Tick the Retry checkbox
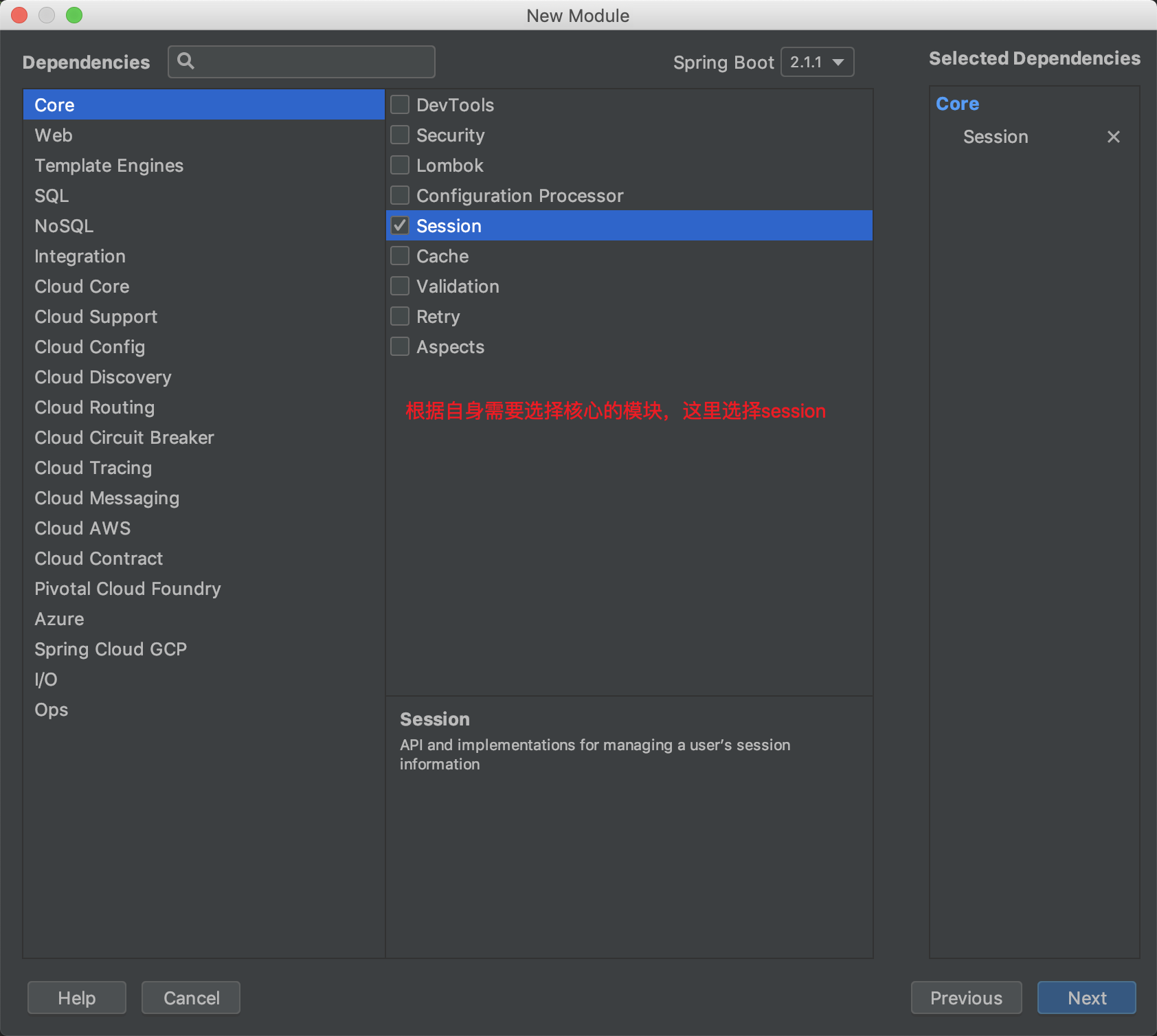The image size is (1157, 1036). tap(400, 316)
